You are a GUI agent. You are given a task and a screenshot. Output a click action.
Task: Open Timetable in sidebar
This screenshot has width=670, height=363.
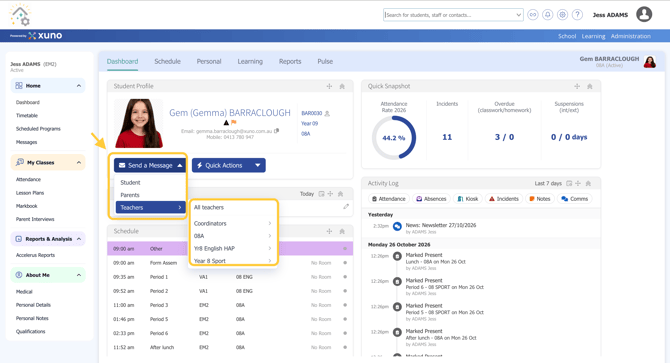point(27,116)
